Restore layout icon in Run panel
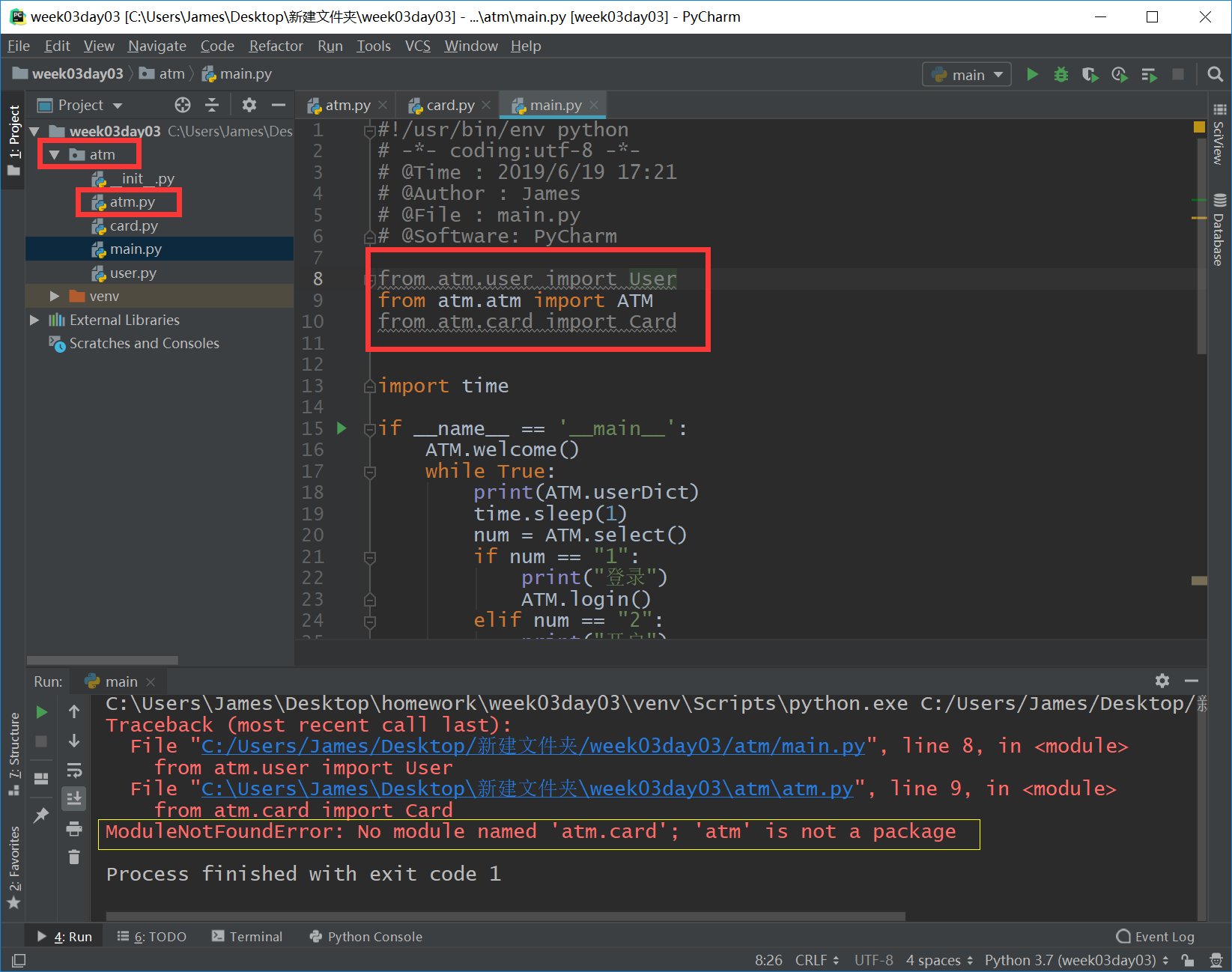 tap(42, 779)
